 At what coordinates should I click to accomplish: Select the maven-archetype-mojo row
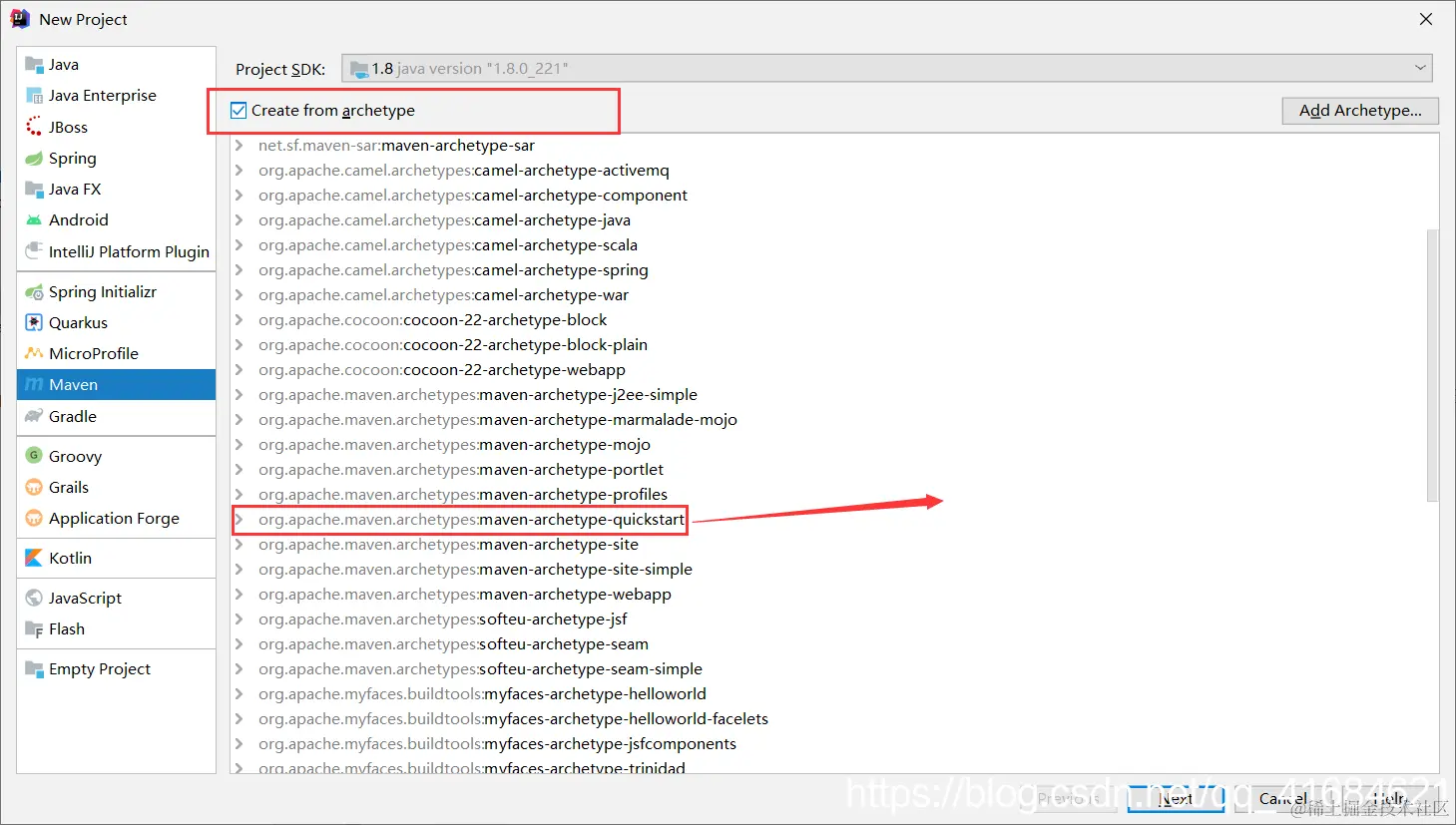pos(834,444)
